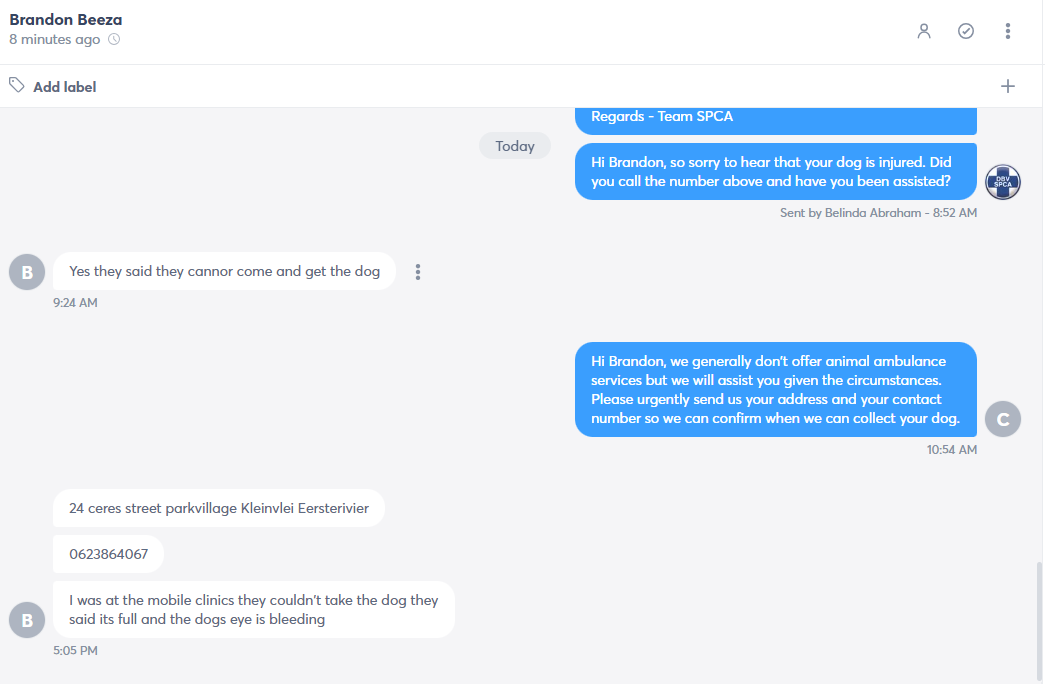Click the Add label text

65,87
